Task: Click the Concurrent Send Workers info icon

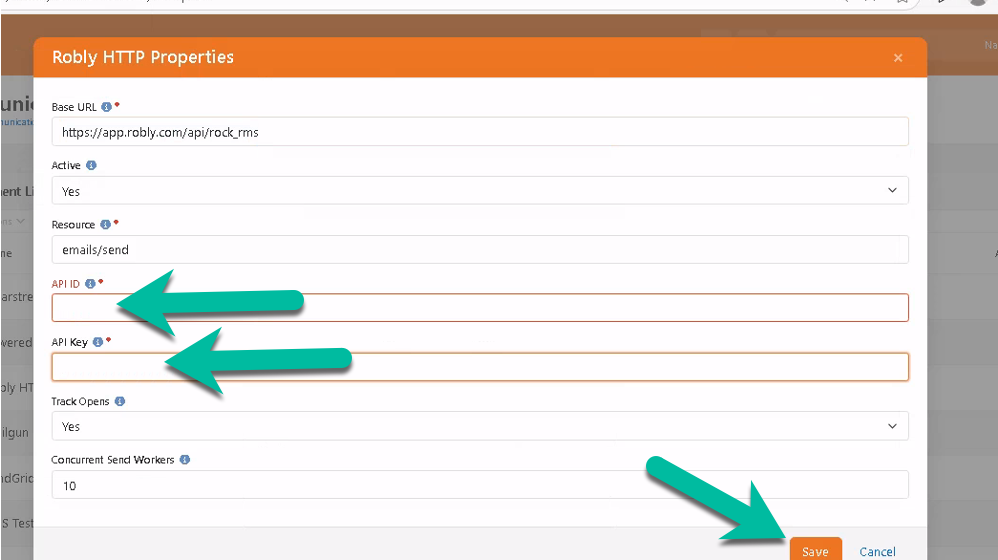Action: click(185, 460)
